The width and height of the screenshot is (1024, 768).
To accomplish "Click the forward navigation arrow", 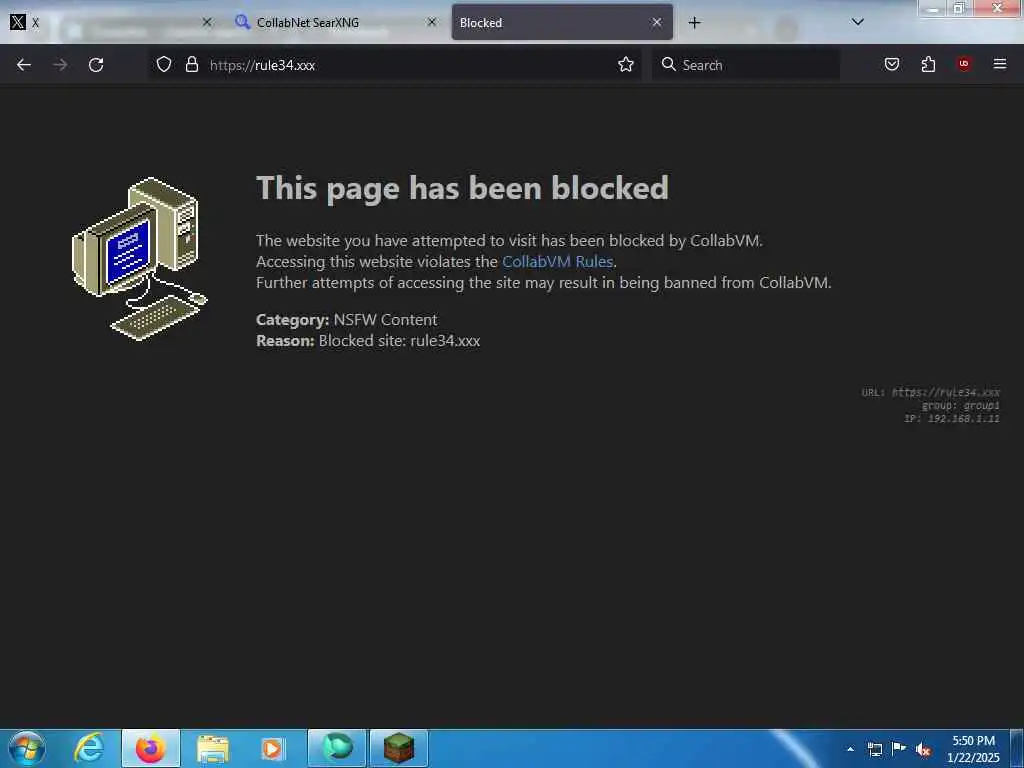I will [x=60, y=65].
